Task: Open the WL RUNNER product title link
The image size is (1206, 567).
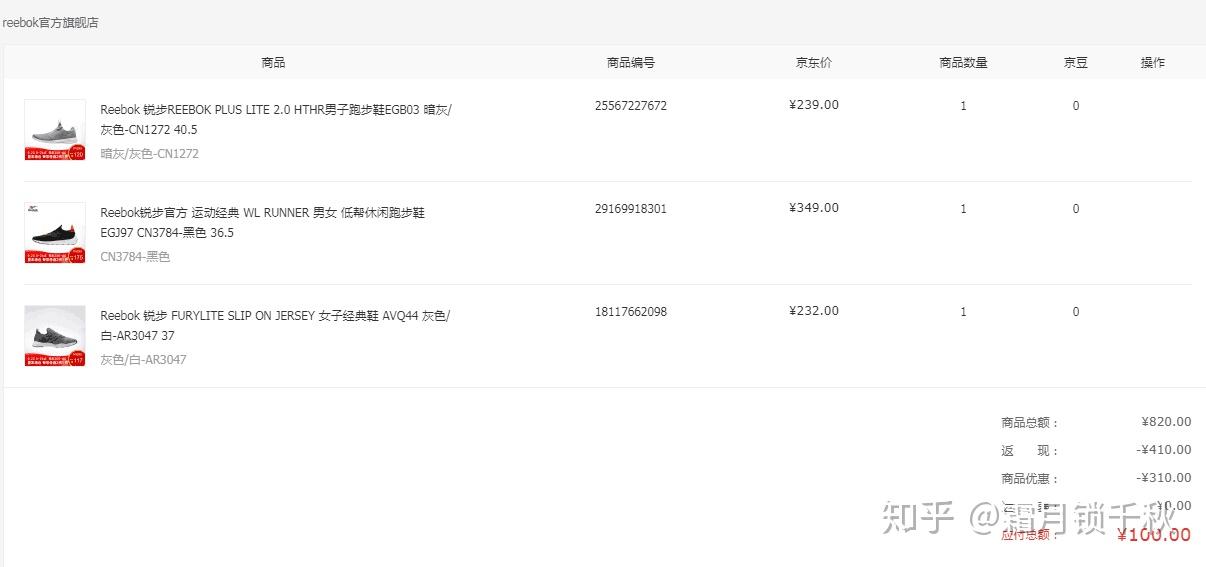Action: 262,222
